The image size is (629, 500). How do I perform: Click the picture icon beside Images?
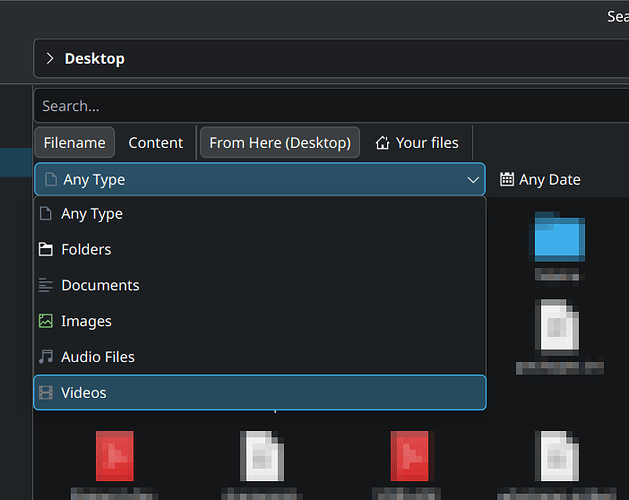45,321
